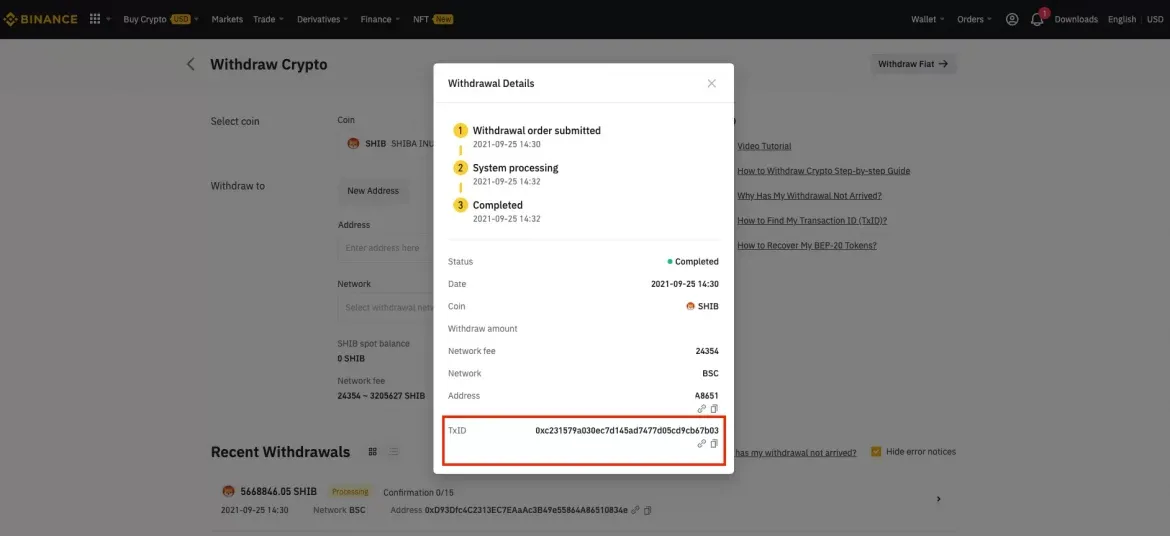This screenshot has width=1170, height=536.
Task: Click Withdraw Fiat button
Action: 913,64
